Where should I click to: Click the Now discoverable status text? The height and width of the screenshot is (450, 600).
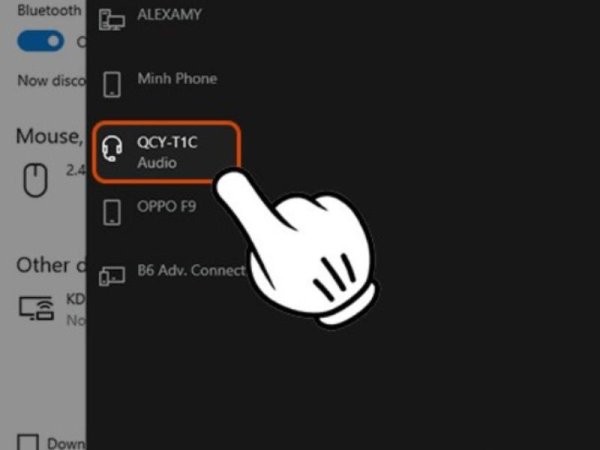51,81
